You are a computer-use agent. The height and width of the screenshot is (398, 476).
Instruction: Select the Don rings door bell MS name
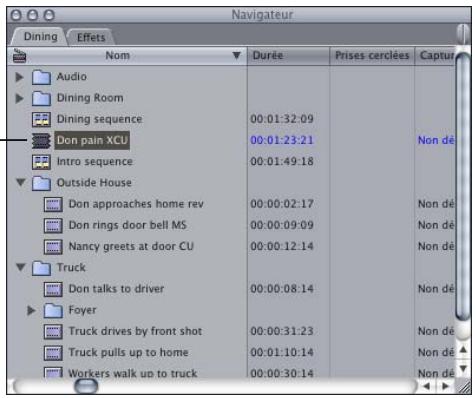[x=127, y=225]
